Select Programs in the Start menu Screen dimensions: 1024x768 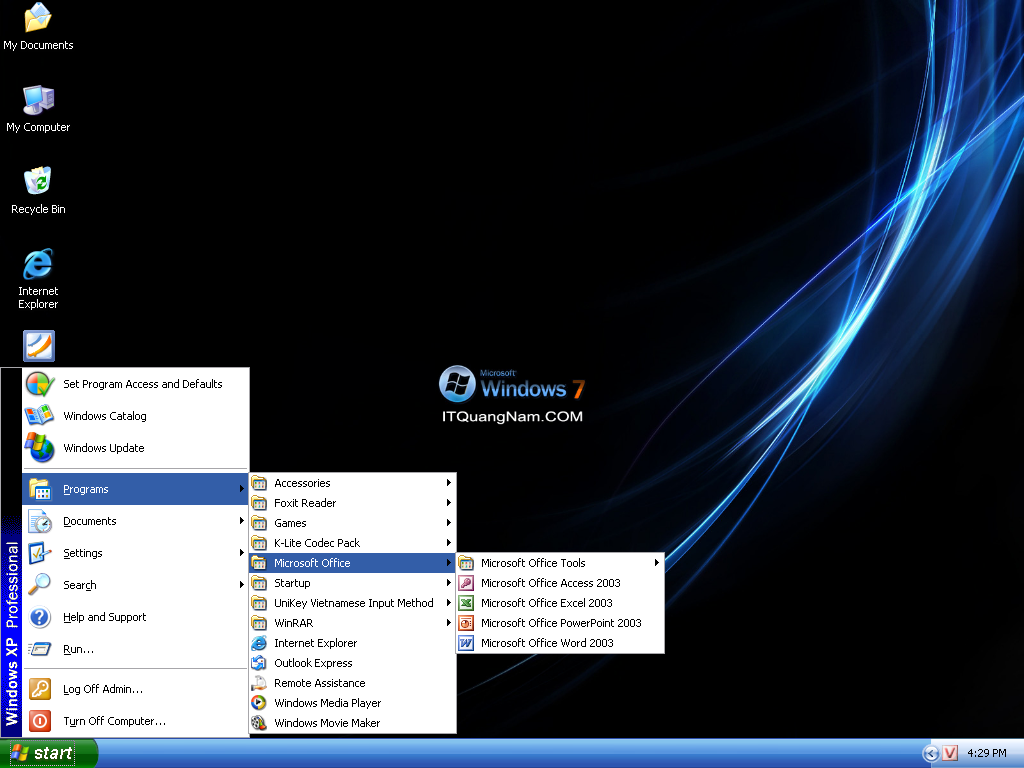[136, 489]
